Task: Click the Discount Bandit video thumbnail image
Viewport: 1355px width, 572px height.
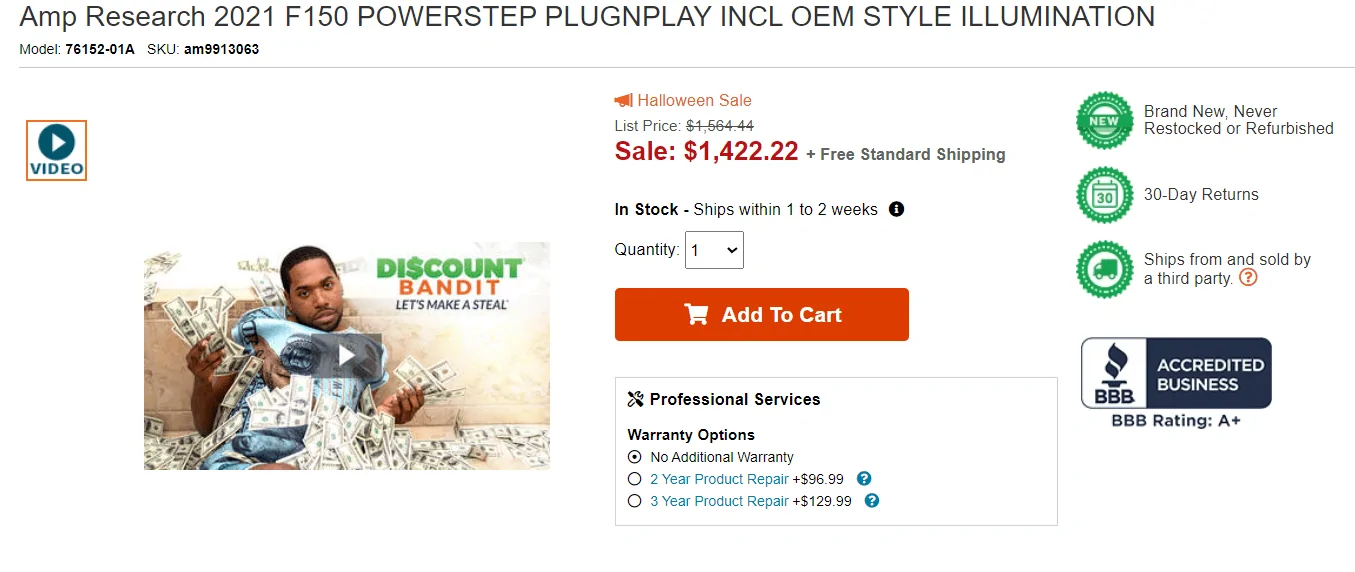Action: [347, 356]
